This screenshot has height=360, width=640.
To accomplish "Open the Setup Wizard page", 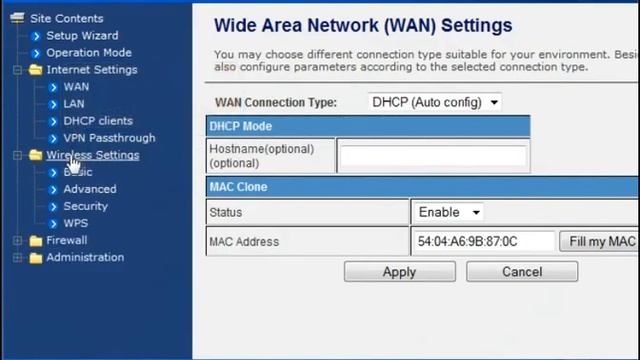I will coord(82,36).
